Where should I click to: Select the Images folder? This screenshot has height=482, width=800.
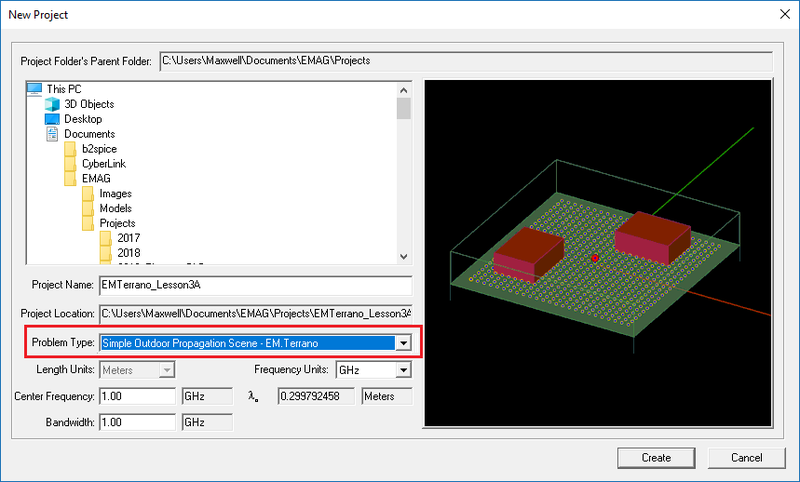coord(116,194)
